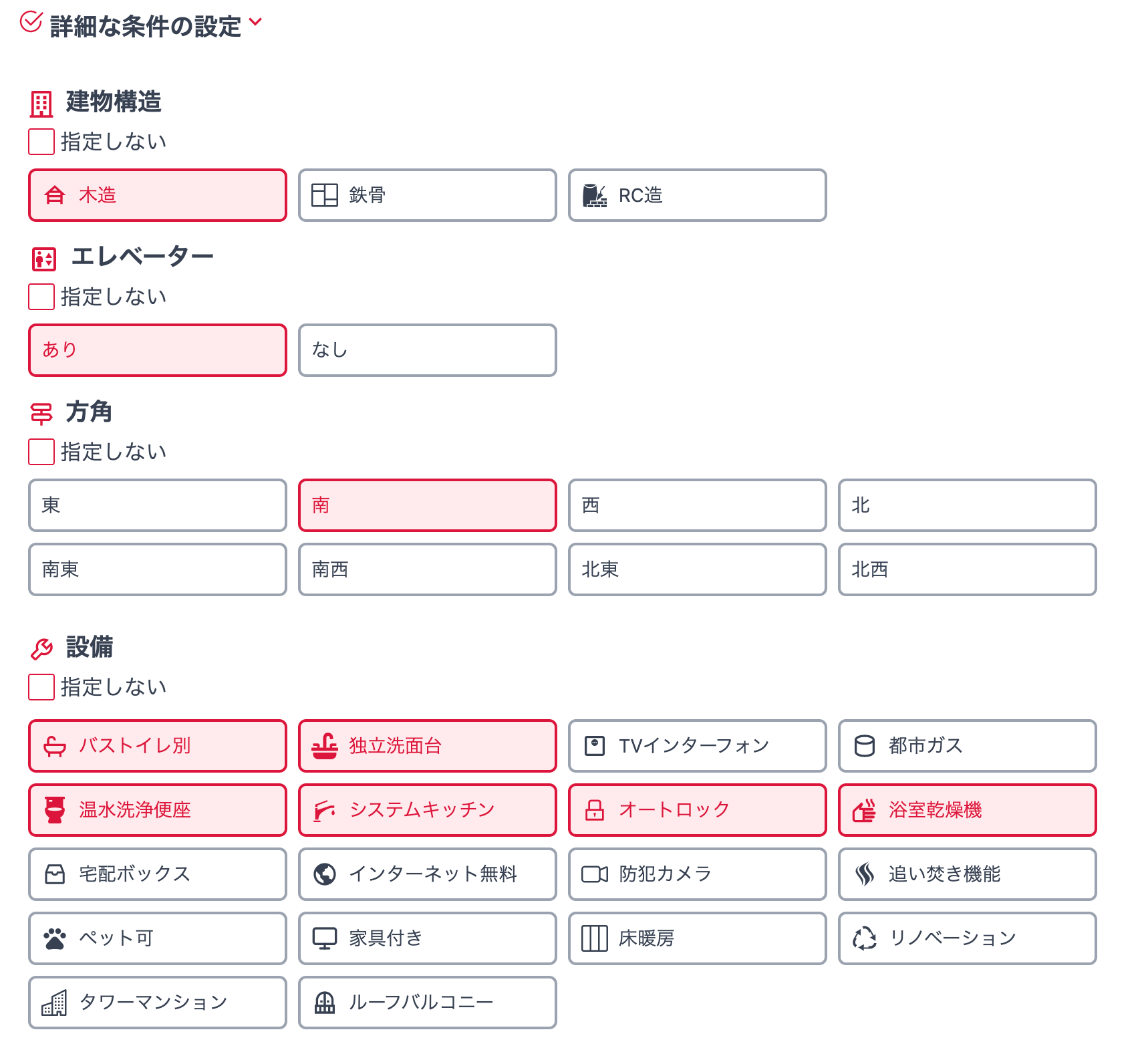This screenshot has width=1148, height=1048.
Task: Click the monitor icon for 家具付き
Action: 325,938
